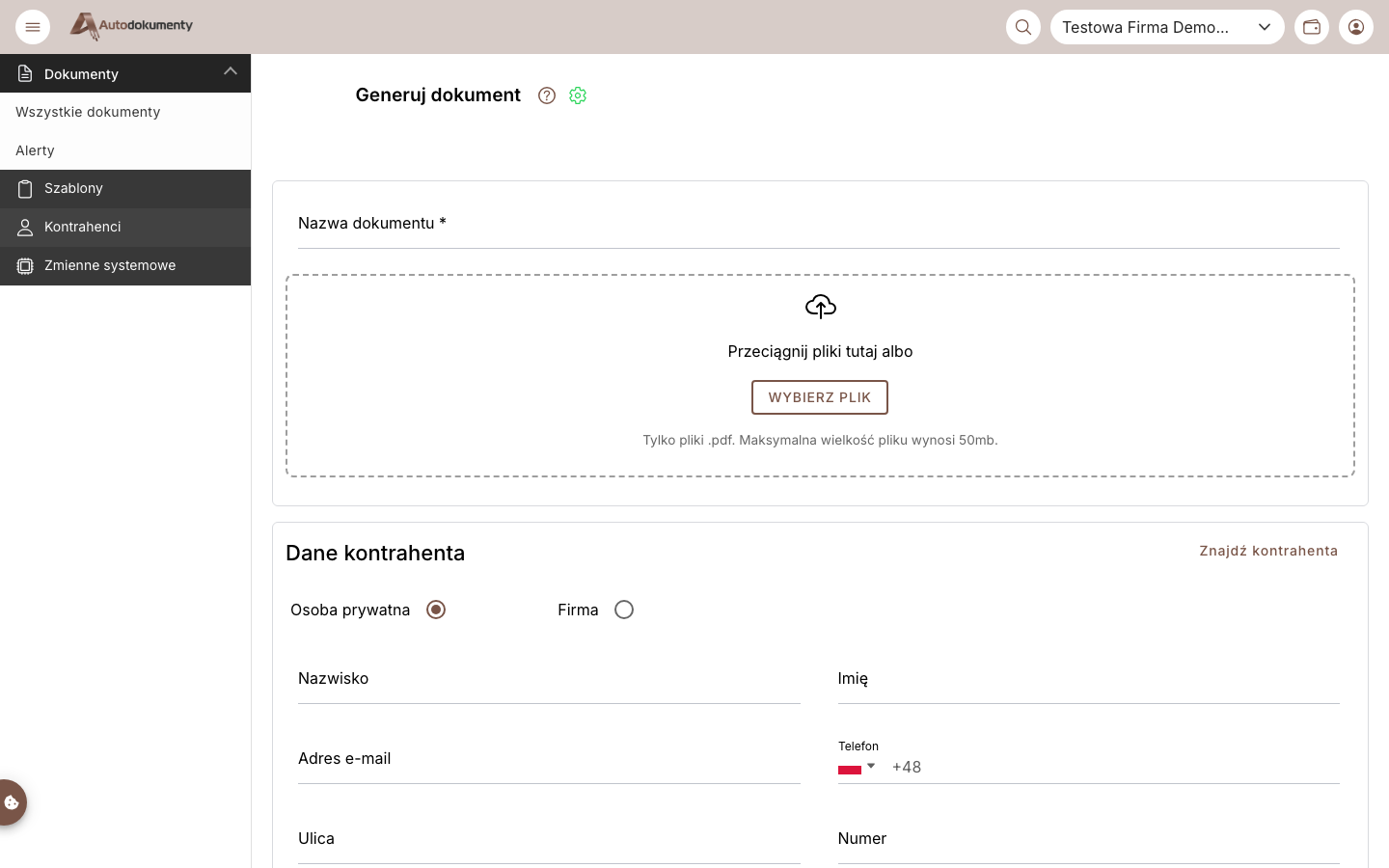Click the 'Tylko pliki .pdf' size note
The height and width of the screenshot is (868, 1389).
point(820,440)
